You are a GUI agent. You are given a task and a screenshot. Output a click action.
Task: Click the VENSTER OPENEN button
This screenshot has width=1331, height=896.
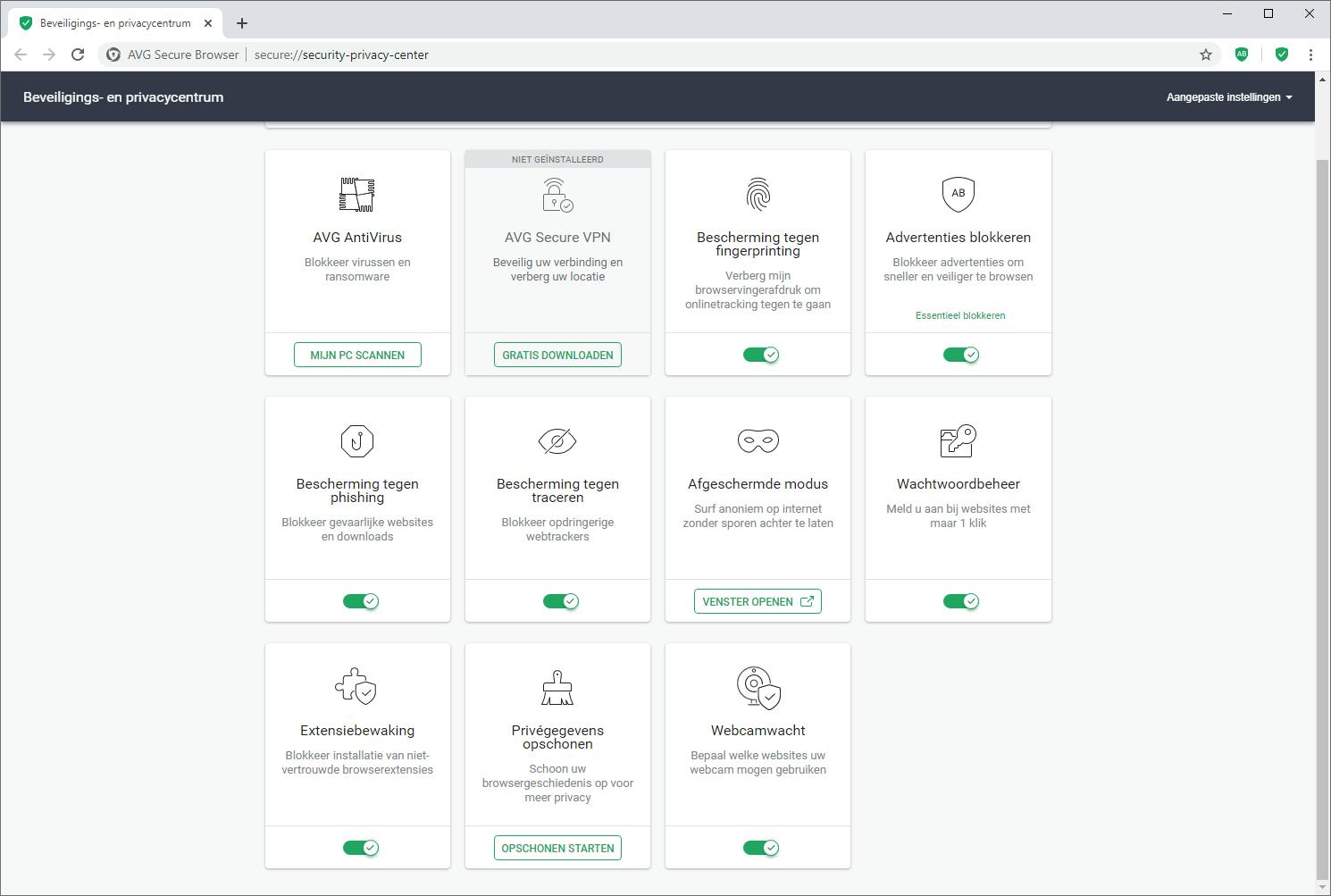758,601
